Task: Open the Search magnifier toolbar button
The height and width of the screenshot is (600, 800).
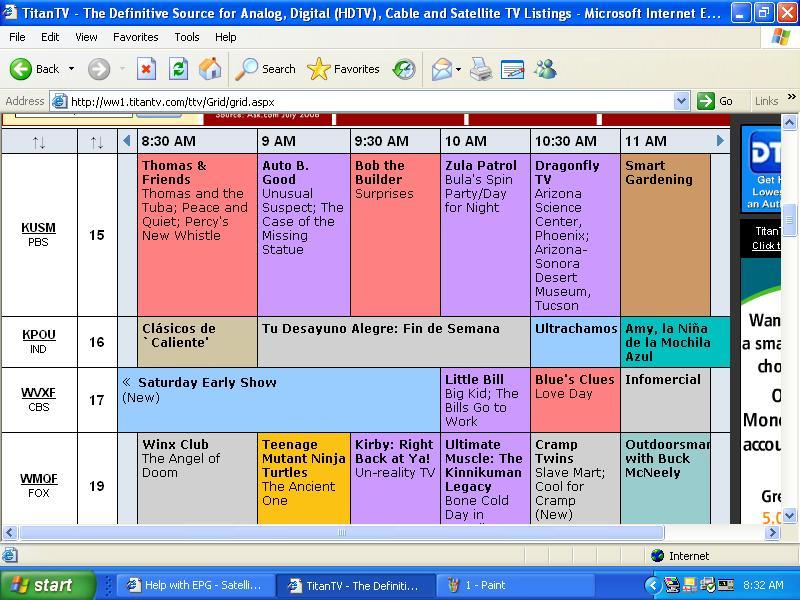Action: click(265, 69)
